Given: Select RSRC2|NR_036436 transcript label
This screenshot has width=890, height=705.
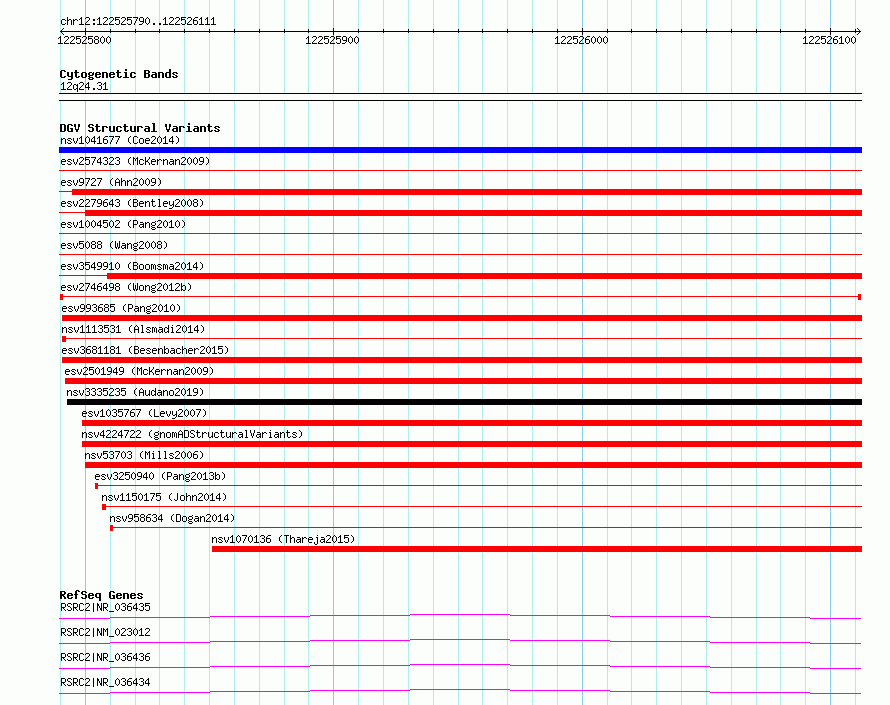Looking at the screenshot, I should pyautogui.click(x=105, y=657).
